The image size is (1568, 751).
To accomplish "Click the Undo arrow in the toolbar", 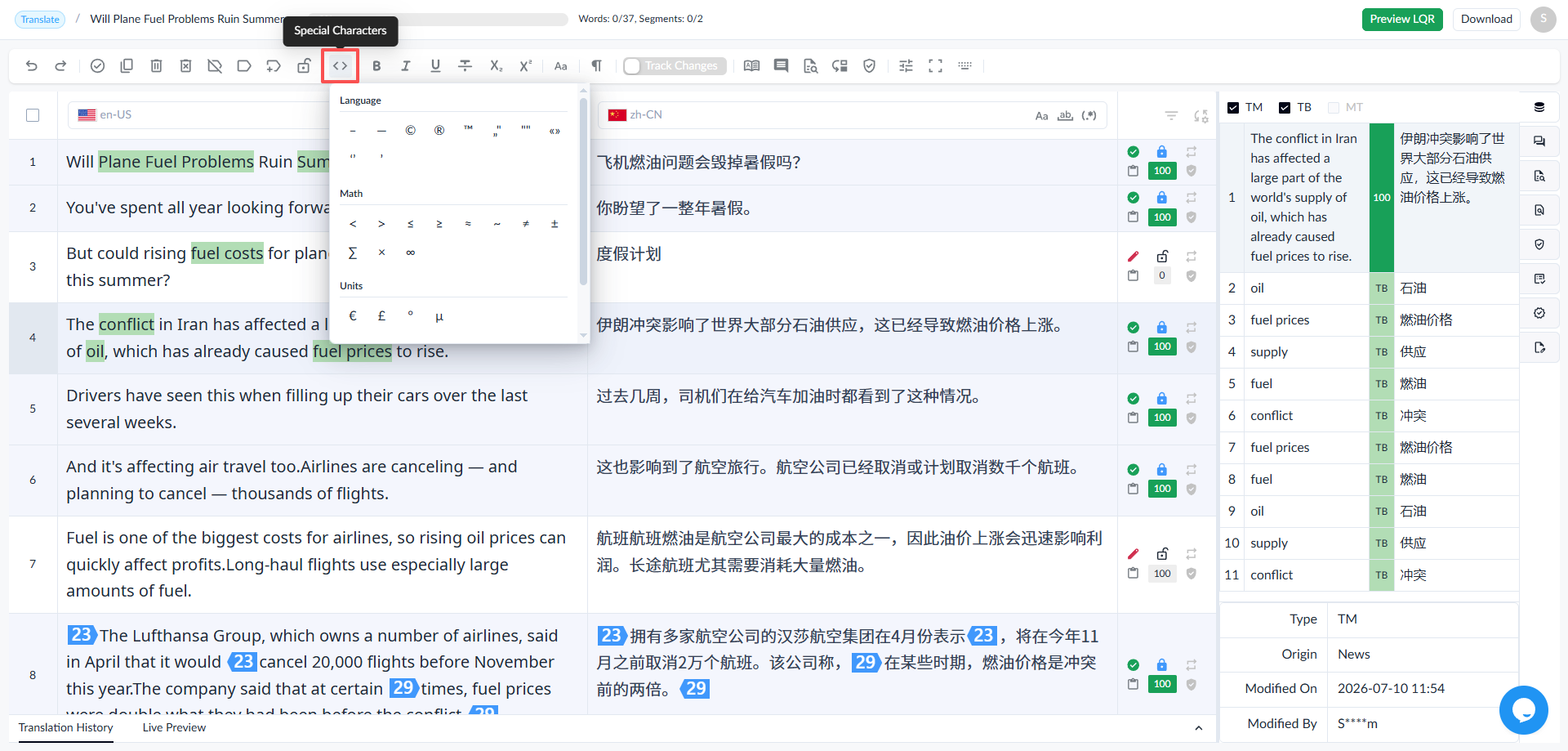I will (32, 66).
